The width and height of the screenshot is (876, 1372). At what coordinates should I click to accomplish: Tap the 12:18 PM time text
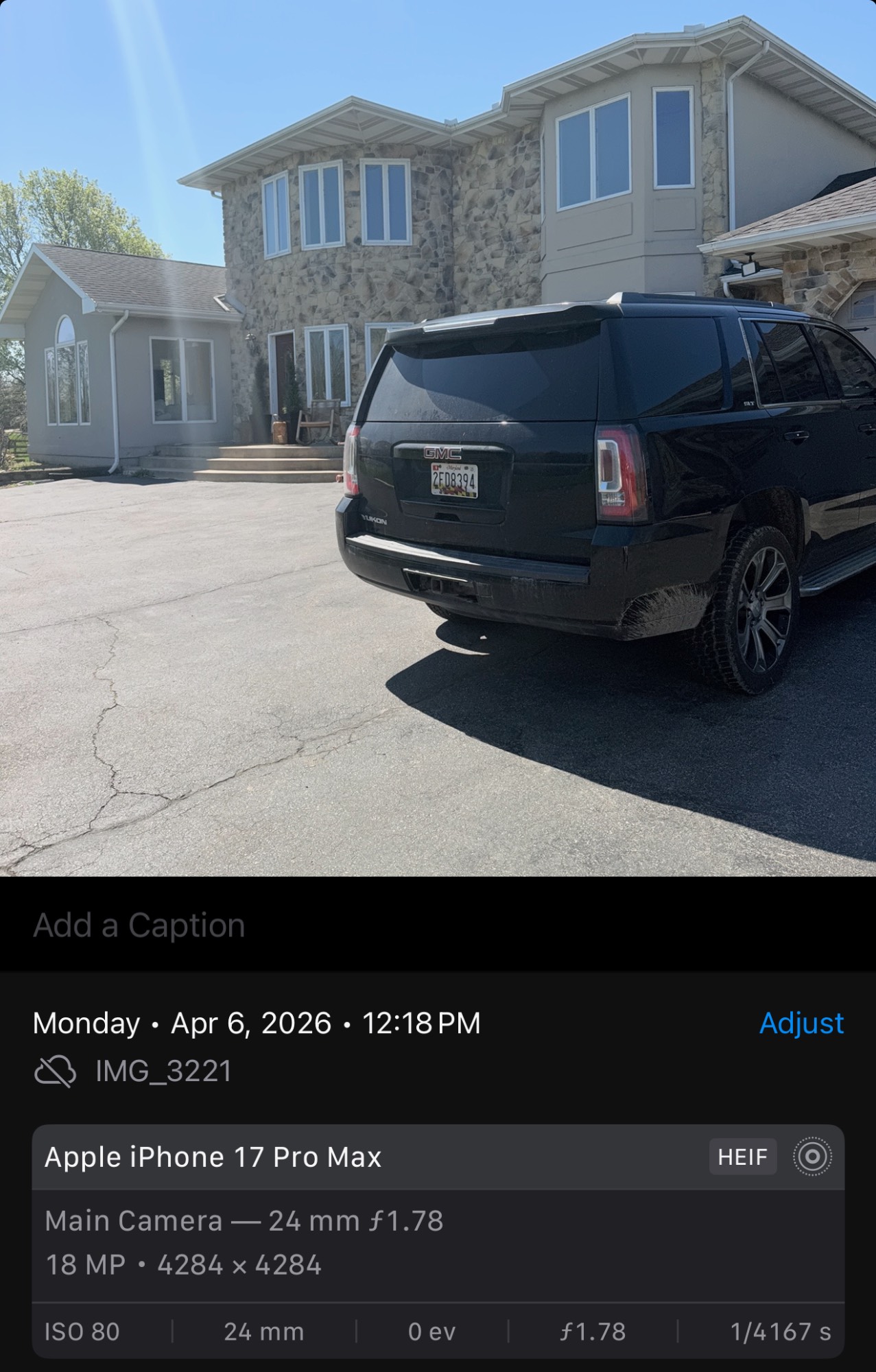pos(421,1023)
